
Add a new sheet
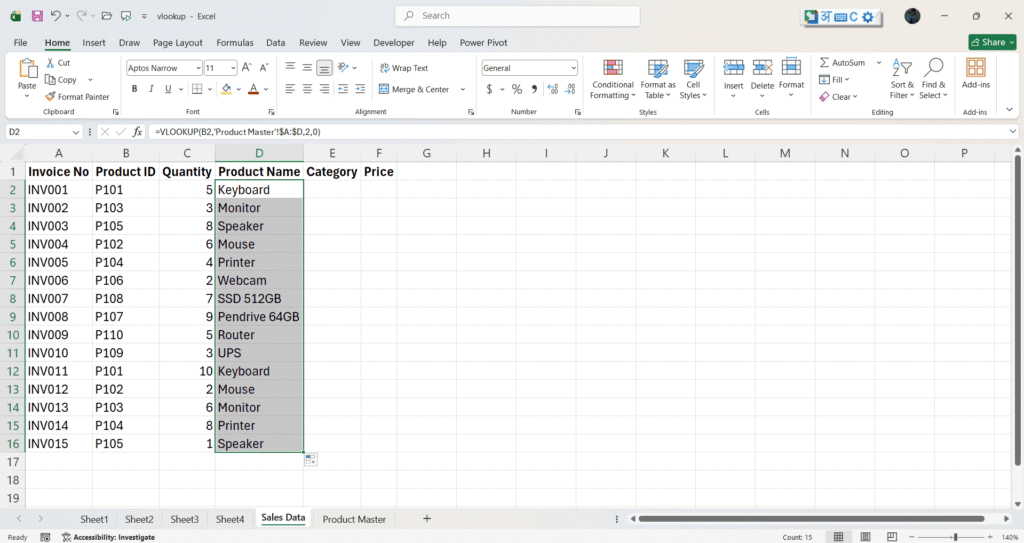[x=426, y=518]
